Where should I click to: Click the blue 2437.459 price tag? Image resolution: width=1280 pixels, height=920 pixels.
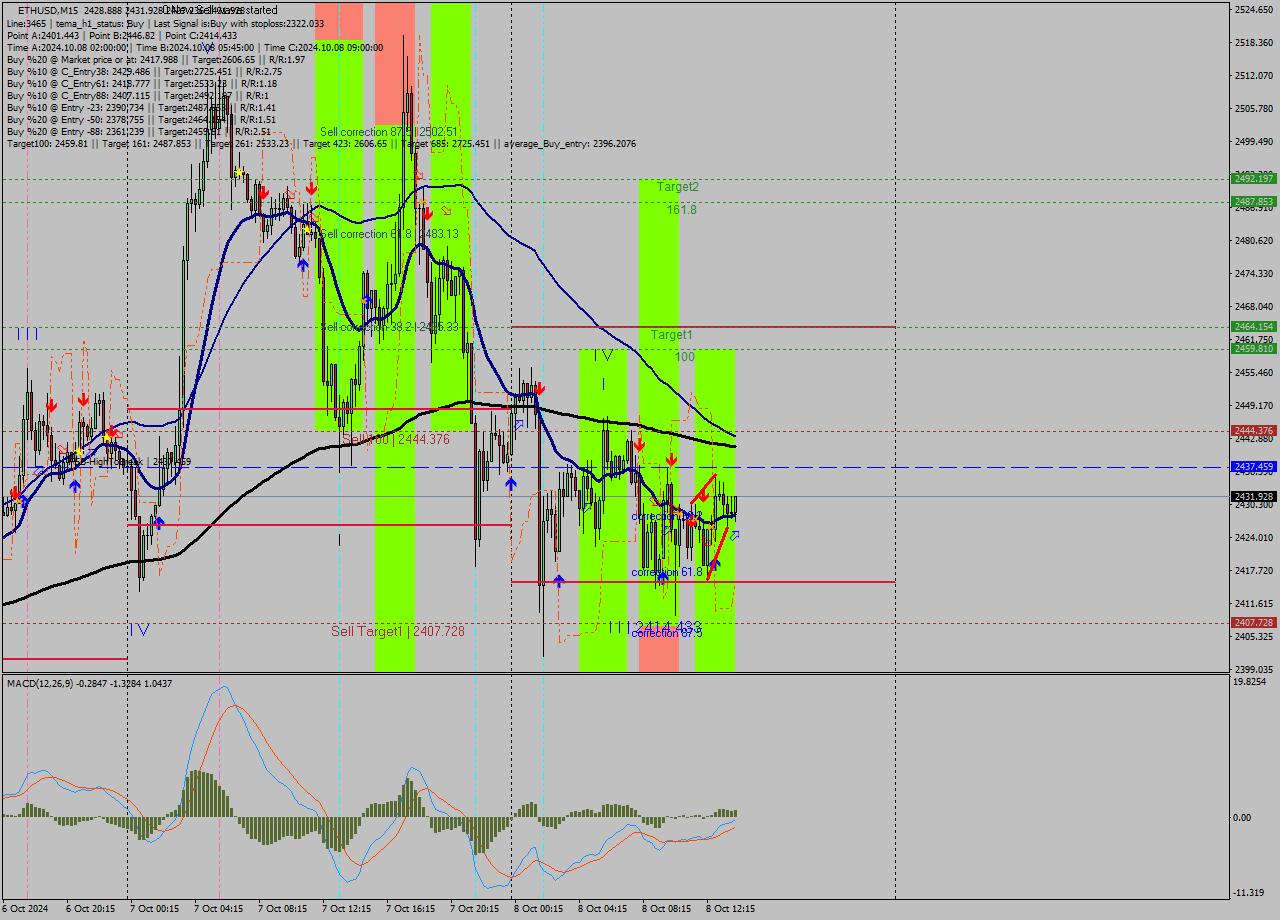point(1253,467)
